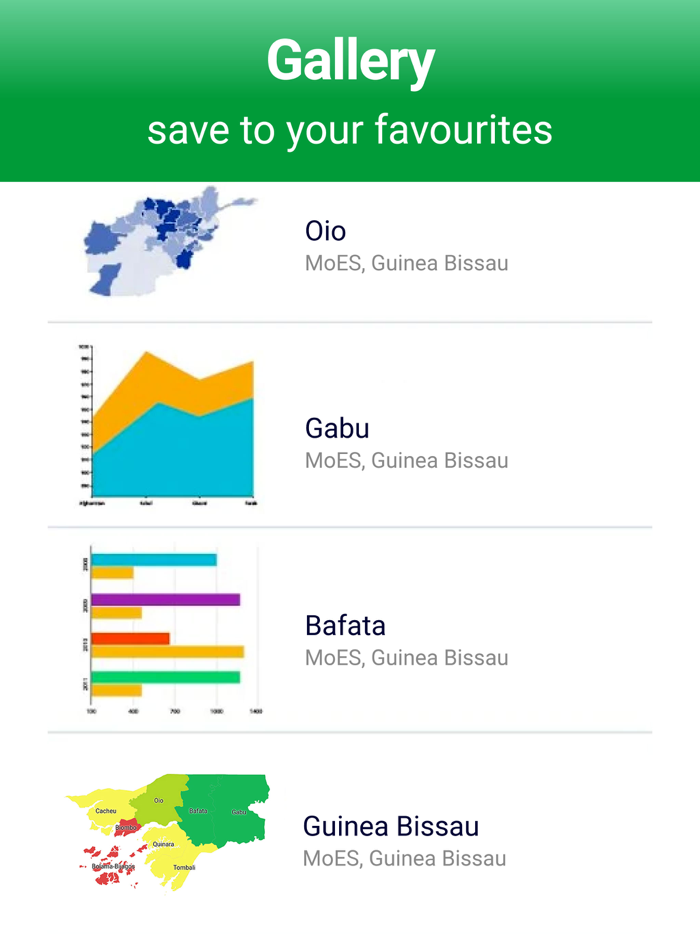
Task: Select the red Biombo region on the map
Action: click(x=130, y=827)
